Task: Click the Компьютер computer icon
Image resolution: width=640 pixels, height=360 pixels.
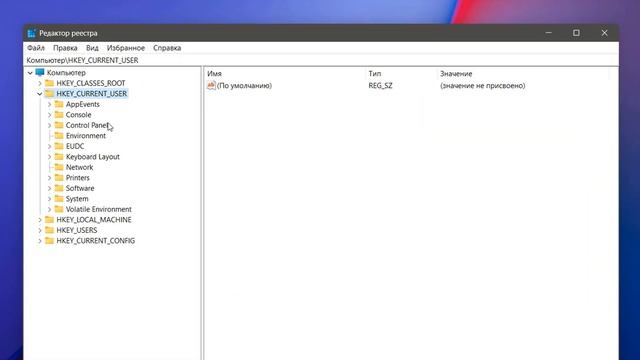Action: pos(40,72)
